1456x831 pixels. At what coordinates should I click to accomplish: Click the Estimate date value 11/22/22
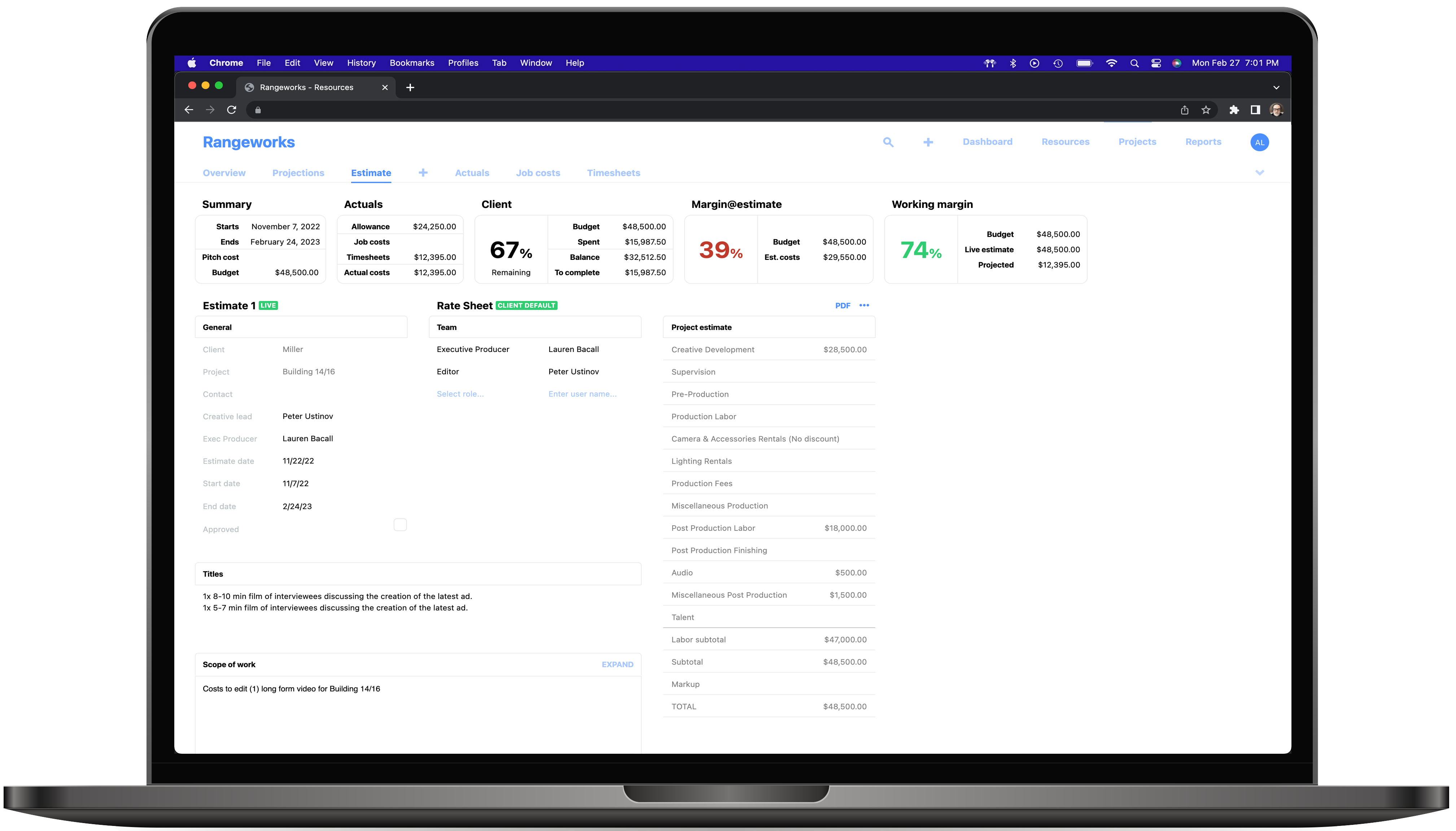[298, 461]
